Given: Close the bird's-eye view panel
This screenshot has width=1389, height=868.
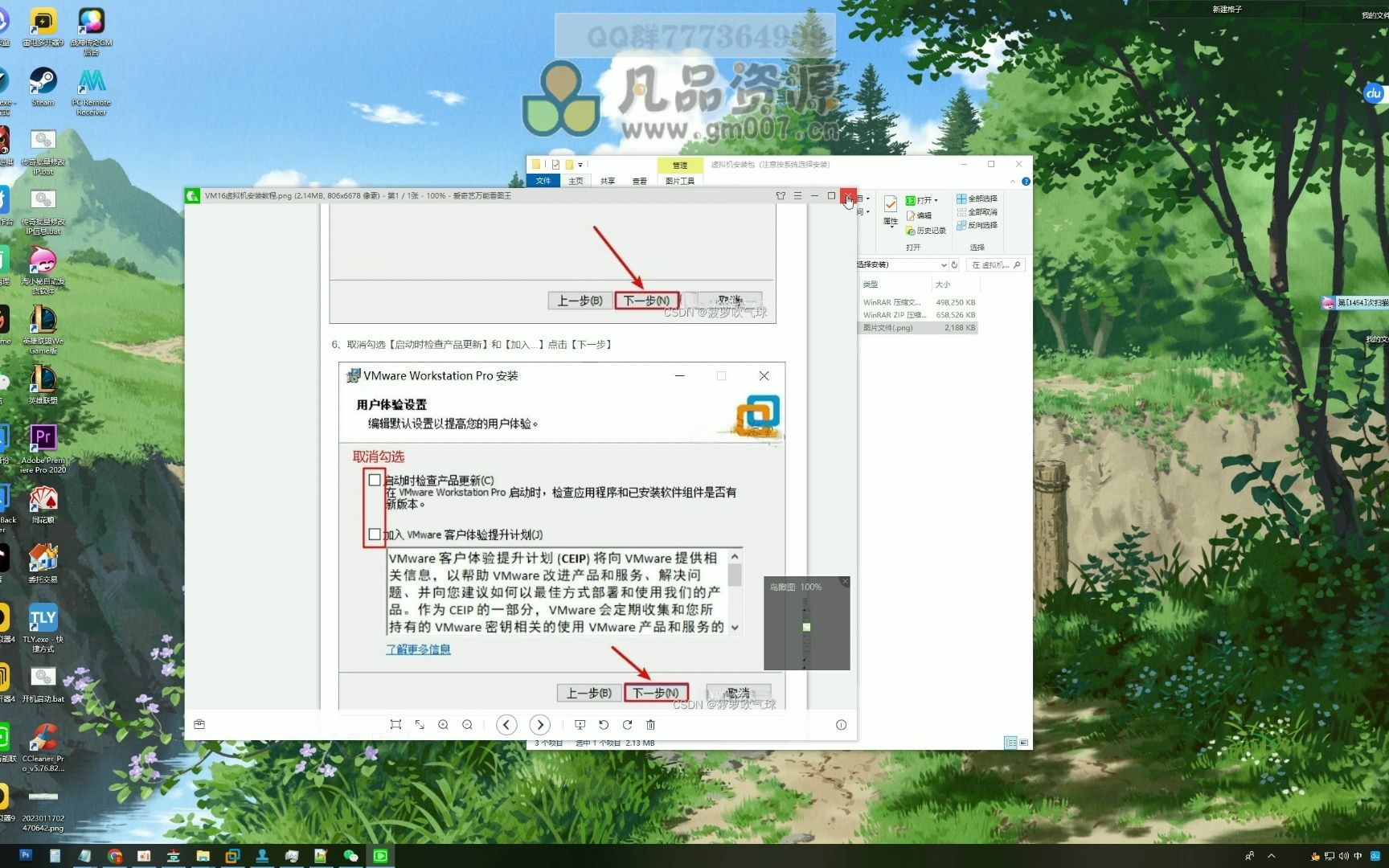Looking at the screenshot, I should click(x=845, y=581).
